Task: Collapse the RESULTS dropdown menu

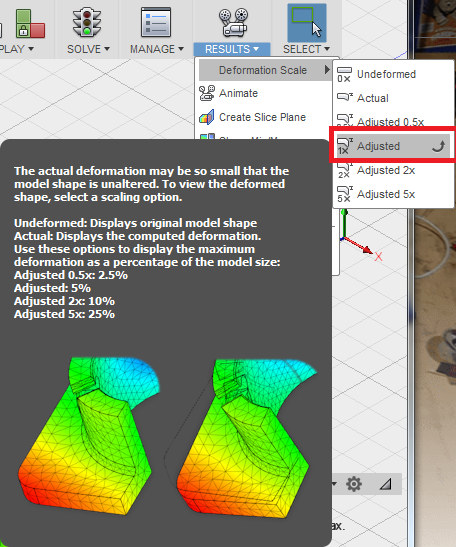Action: [x=232, y=49]
